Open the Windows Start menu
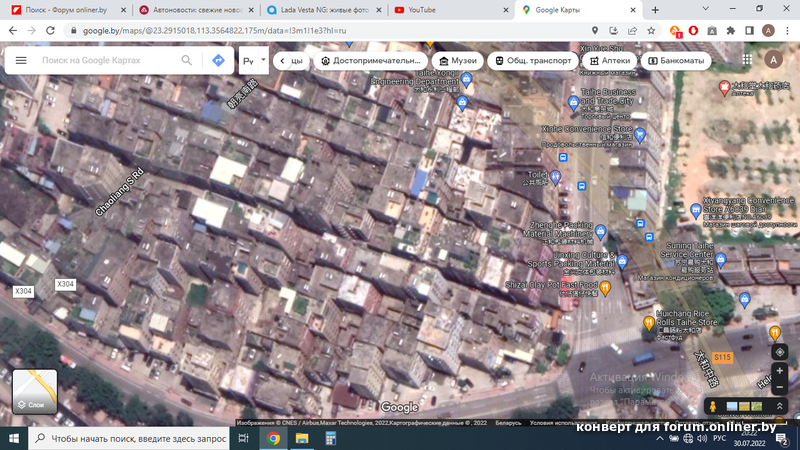The width and height of the screenshot is (800, 450). pos(14,438)
